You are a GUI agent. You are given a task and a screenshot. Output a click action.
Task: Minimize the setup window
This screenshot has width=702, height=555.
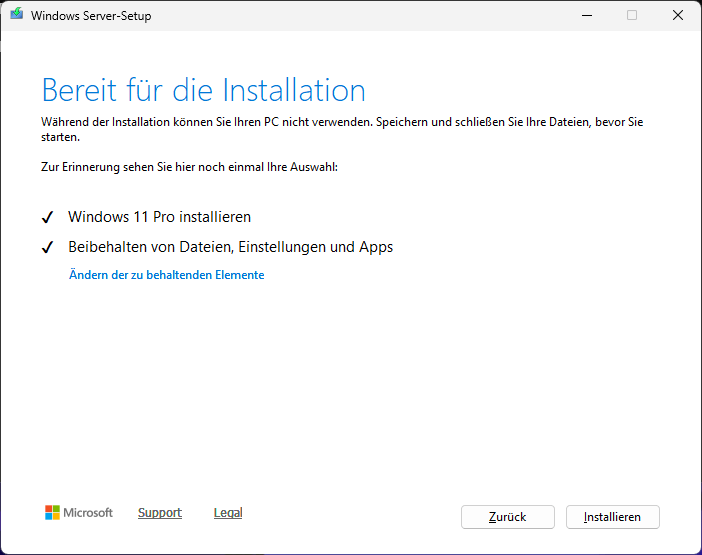pos(587,15)
